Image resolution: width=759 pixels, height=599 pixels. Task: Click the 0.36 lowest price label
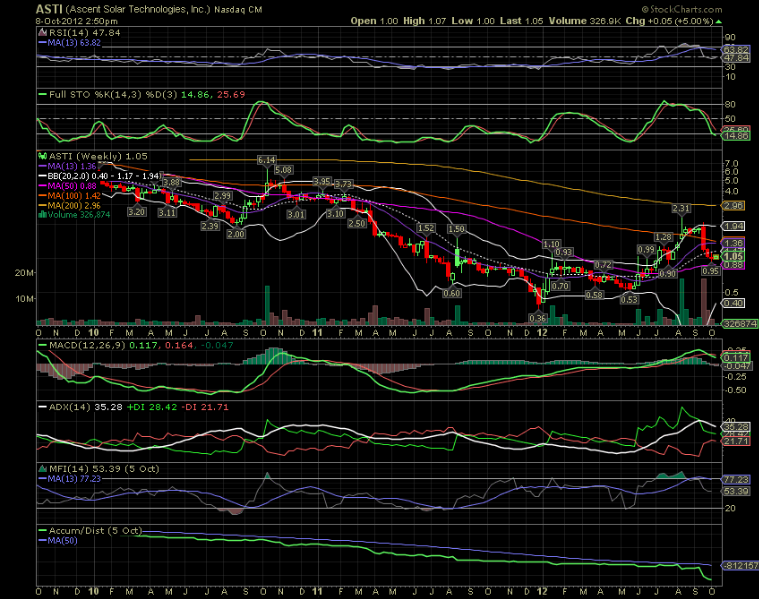coord(538,318)
